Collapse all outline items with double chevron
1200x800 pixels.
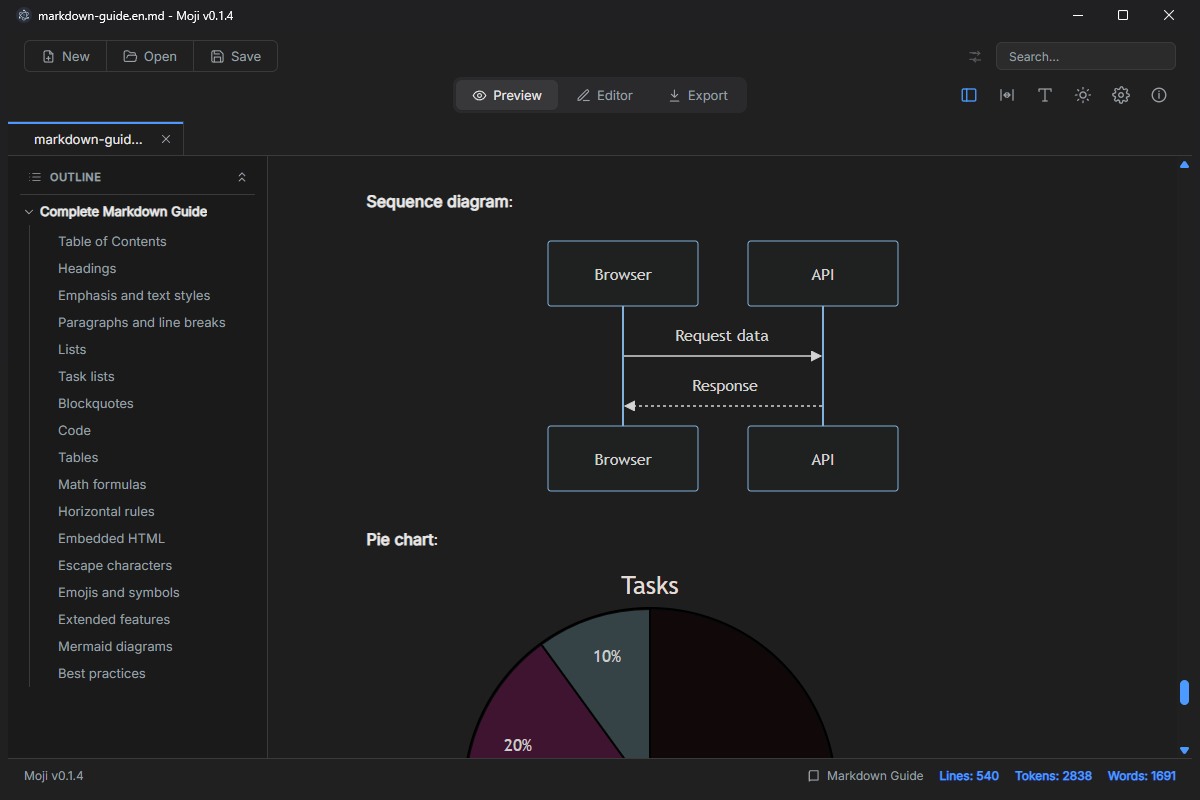242,177
